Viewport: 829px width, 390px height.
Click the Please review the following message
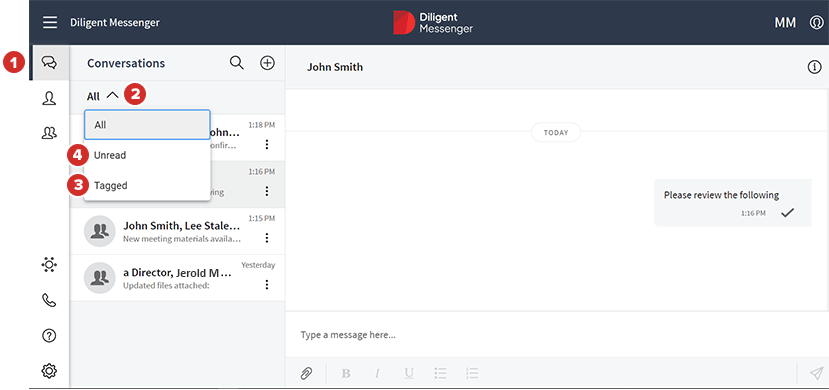[732, 203]
